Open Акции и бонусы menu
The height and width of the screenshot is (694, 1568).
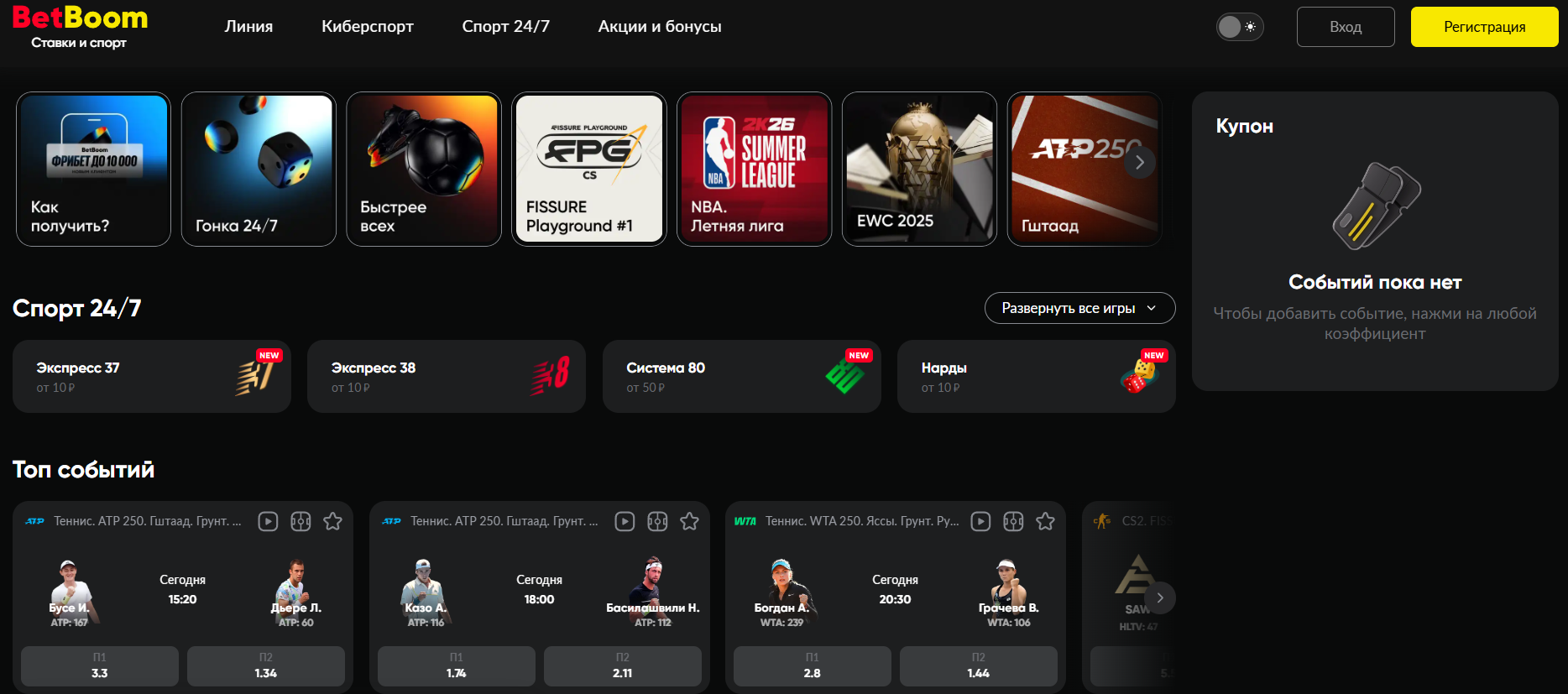660,26
